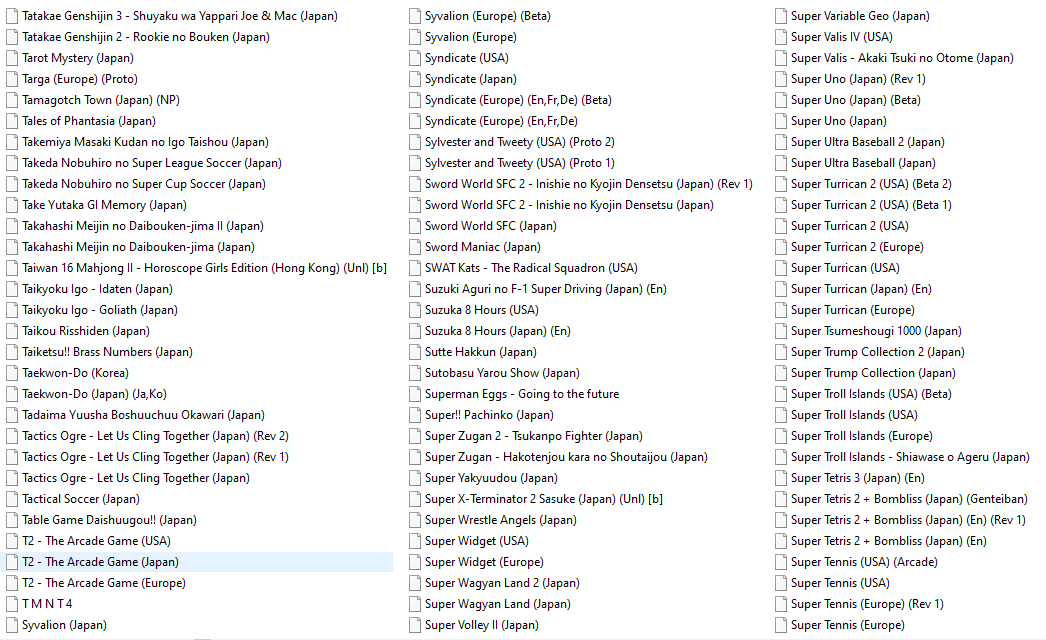Select Taiwan 16 Mahjong II Horoscope Girls Edition
The width and height of the screenshot is (1046, 640).
tap(204, 268)
